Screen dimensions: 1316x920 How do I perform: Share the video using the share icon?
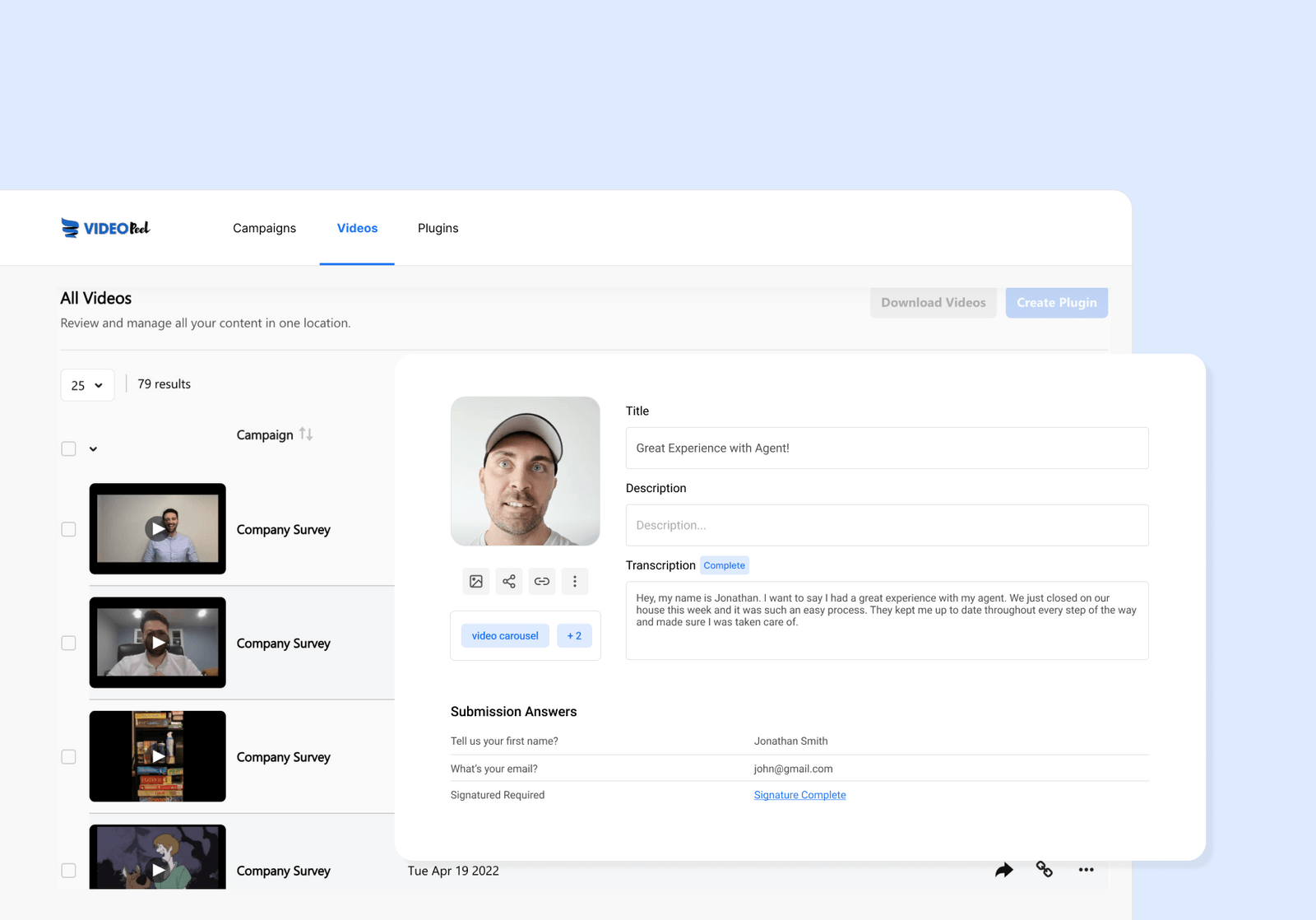coord(508,581)
